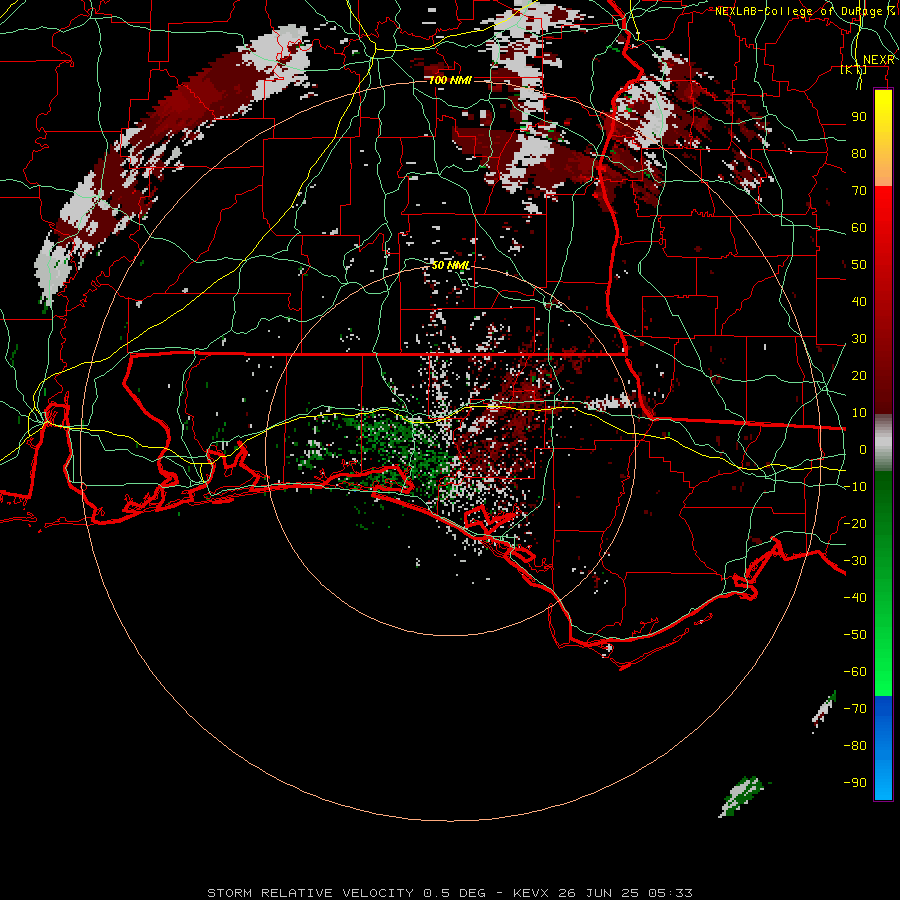Click the -90 value on the velocity scale
Viewport: 900px width, 900px height.
855,783
